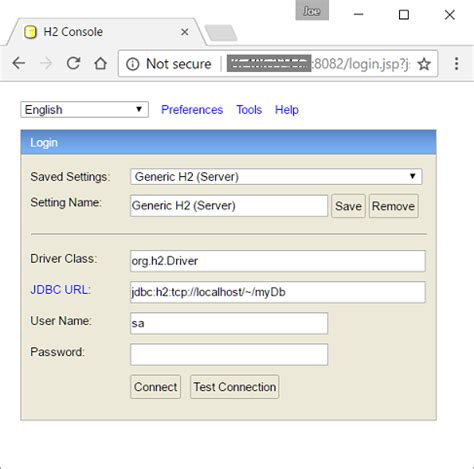Image resolution: width=474 pixels, height=469 pixels.
Task: Show site info for Not secure
Action: click(169, 64)
